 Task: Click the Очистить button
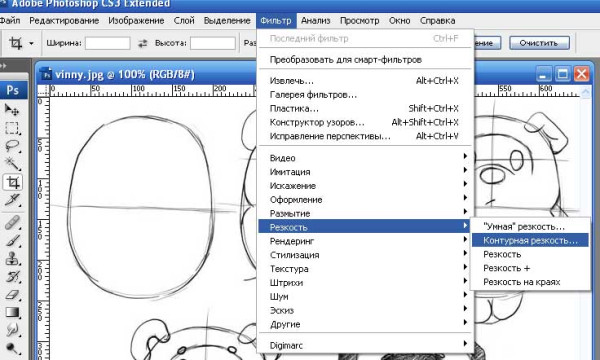tap(539, 43)
